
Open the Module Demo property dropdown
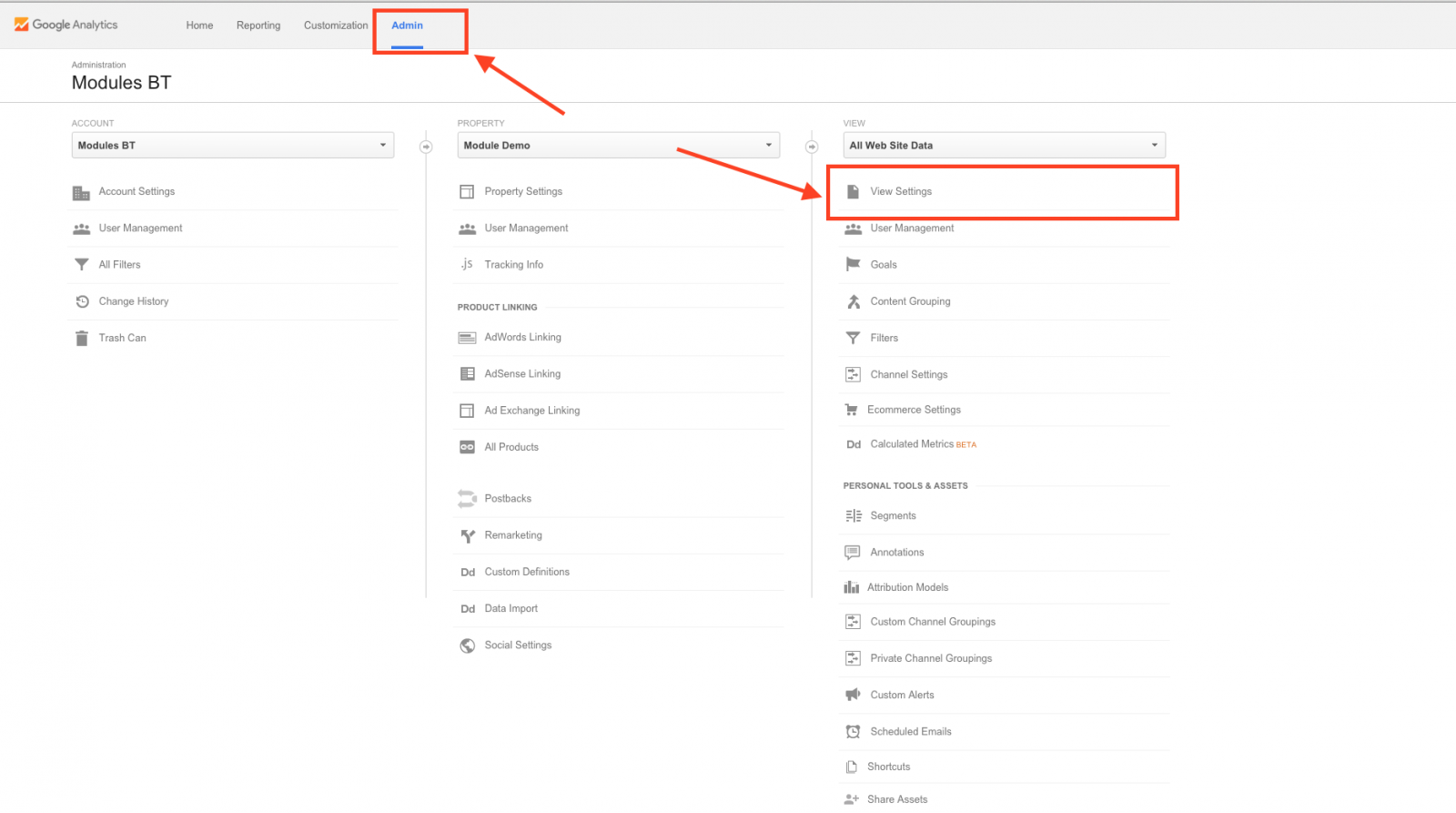[x=619, y=146]
